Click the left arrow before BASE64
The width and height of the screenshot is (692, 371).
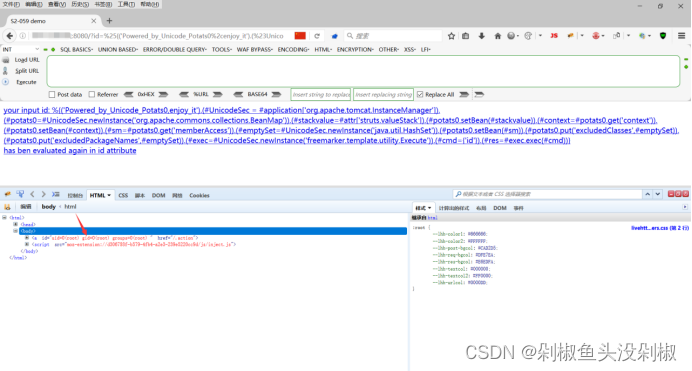pos(238,94)
